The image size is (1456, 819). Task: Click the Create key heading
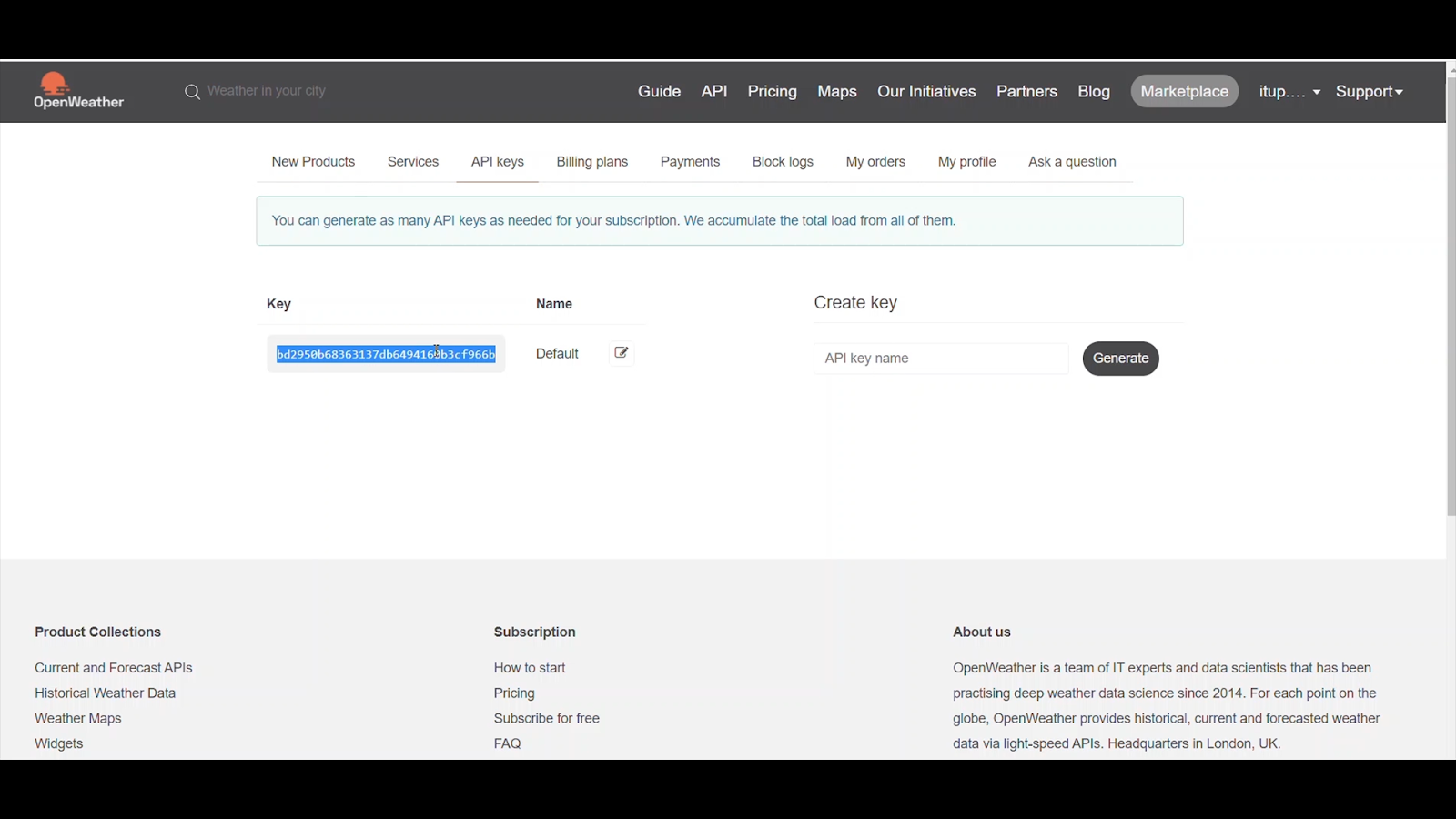(x=855, y=303)
